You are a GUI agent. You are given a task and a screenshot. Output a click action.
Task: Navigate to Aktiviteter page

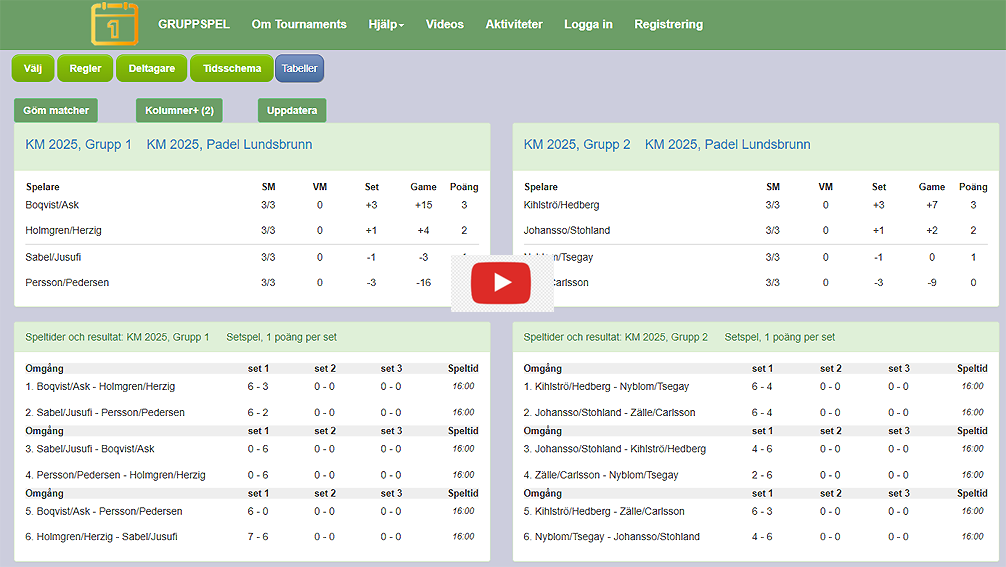(514, 24)
